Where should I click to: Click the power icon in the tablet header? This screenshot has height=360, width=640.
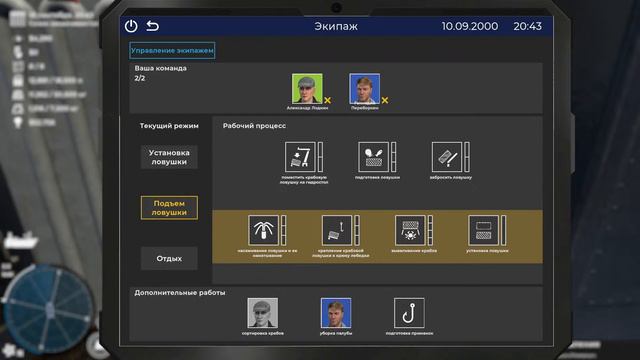[x=131, y=26]
